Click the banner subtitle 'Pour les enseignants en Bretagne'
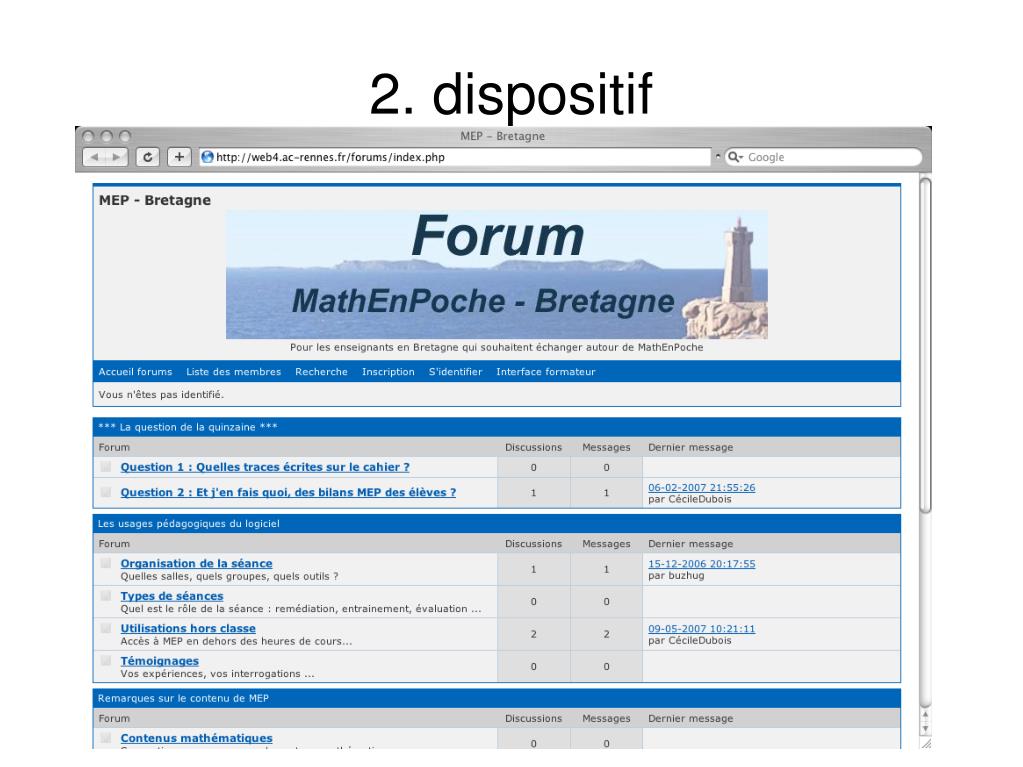The height and width of the screenshot is (767, 1023). click(x=496, y=348)
